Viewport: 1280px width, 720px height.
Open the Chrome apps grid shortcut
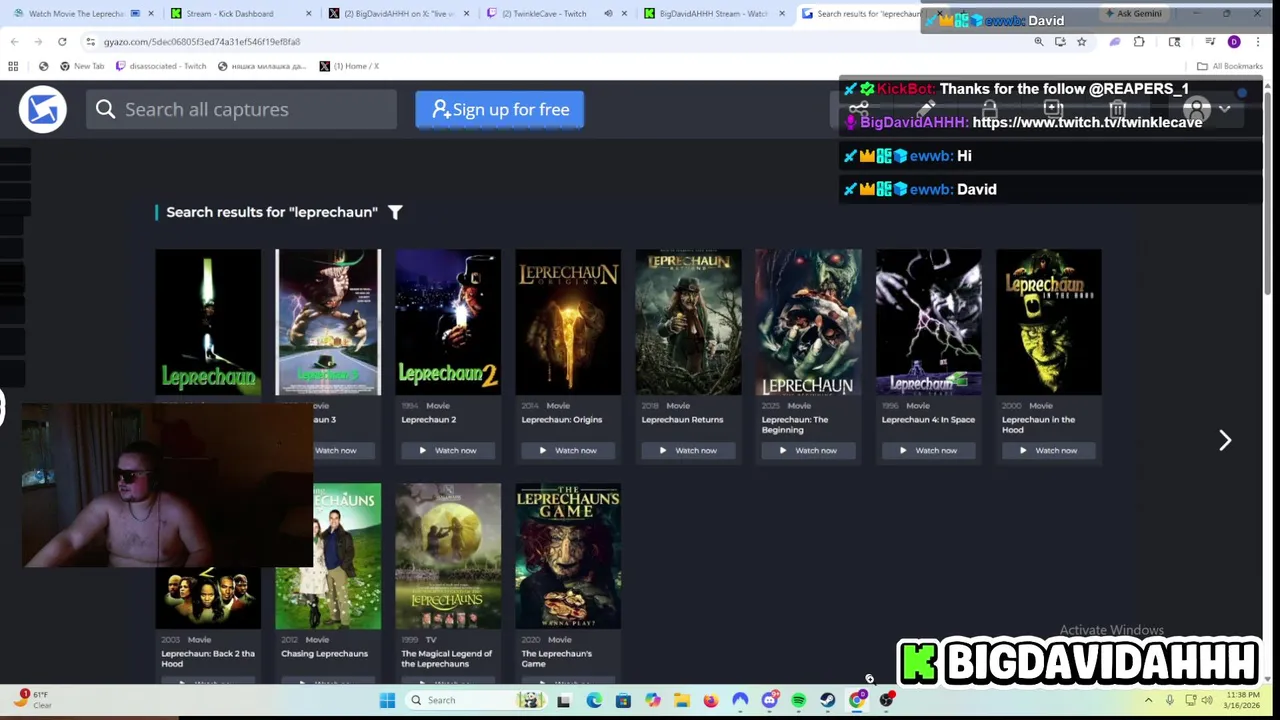click(13, 66)
